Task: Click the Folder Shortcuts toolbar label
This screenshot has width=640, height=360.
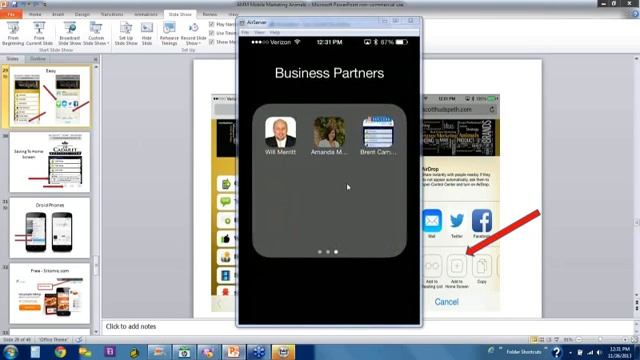Action: 524,352
